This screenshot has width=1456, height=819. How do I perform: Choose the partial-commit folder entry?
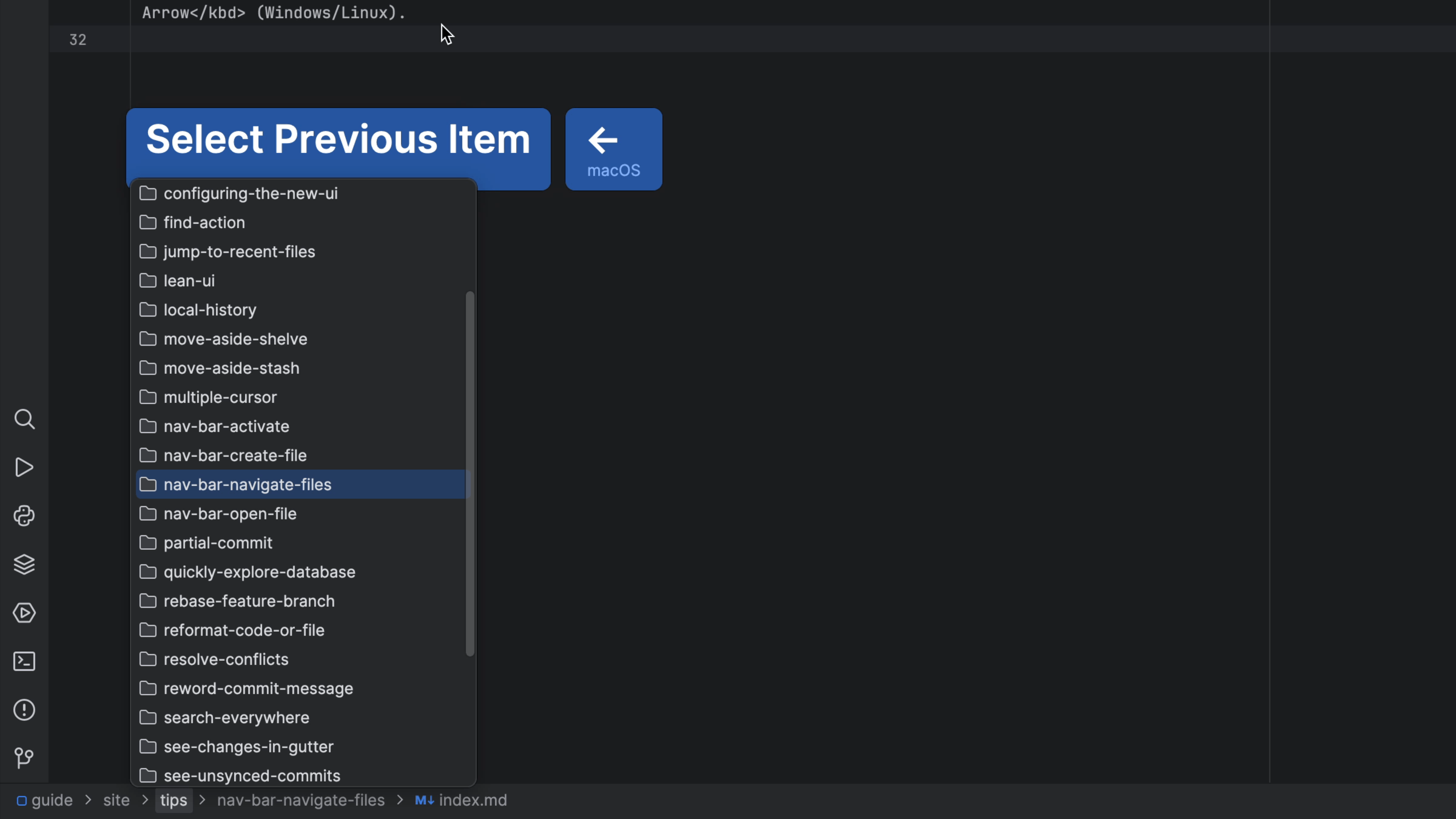click(x=218, y=543)
